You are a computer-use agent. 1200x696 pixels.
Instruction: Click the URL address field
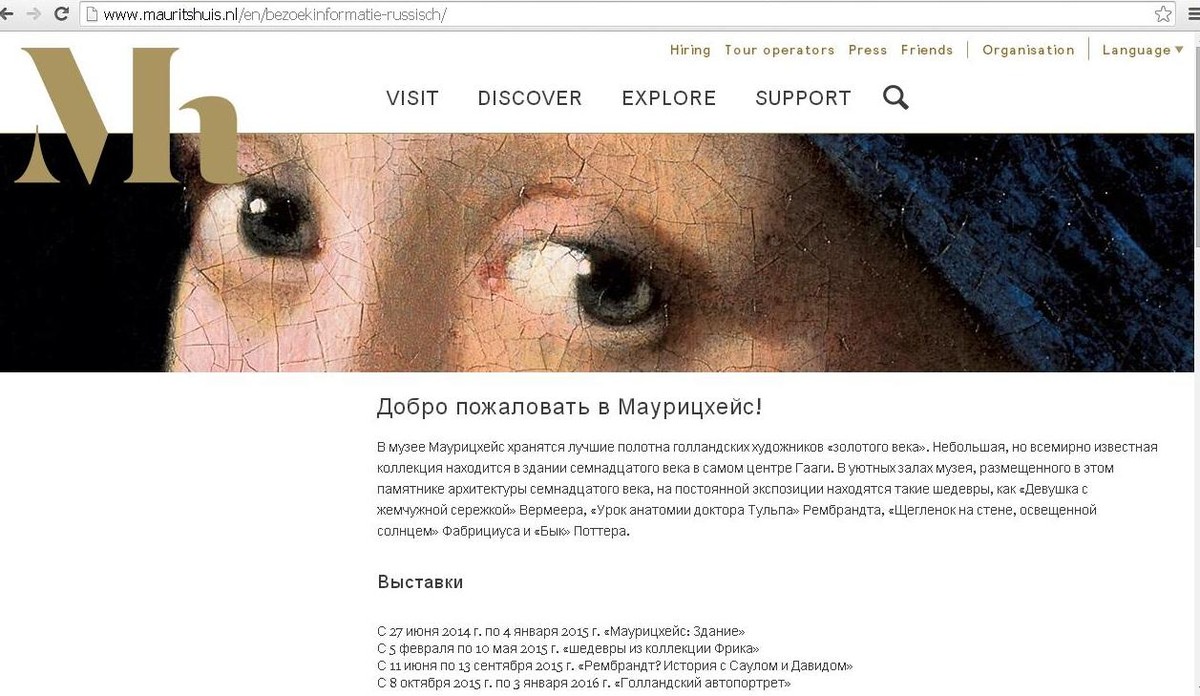pyautogui.click(x=620, y=14)
